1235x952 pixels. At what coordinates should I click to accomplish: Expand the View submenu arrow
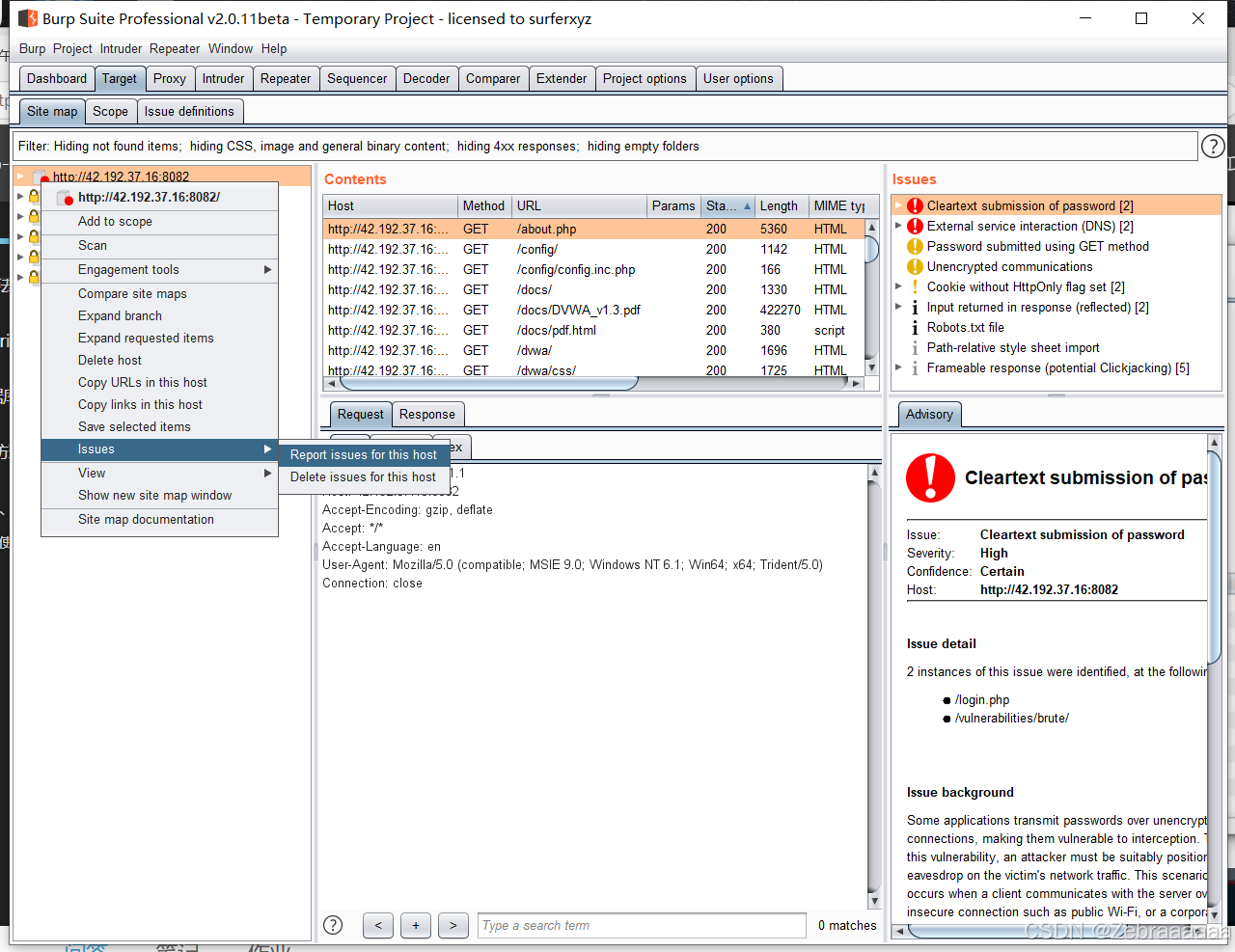point(267,473)
